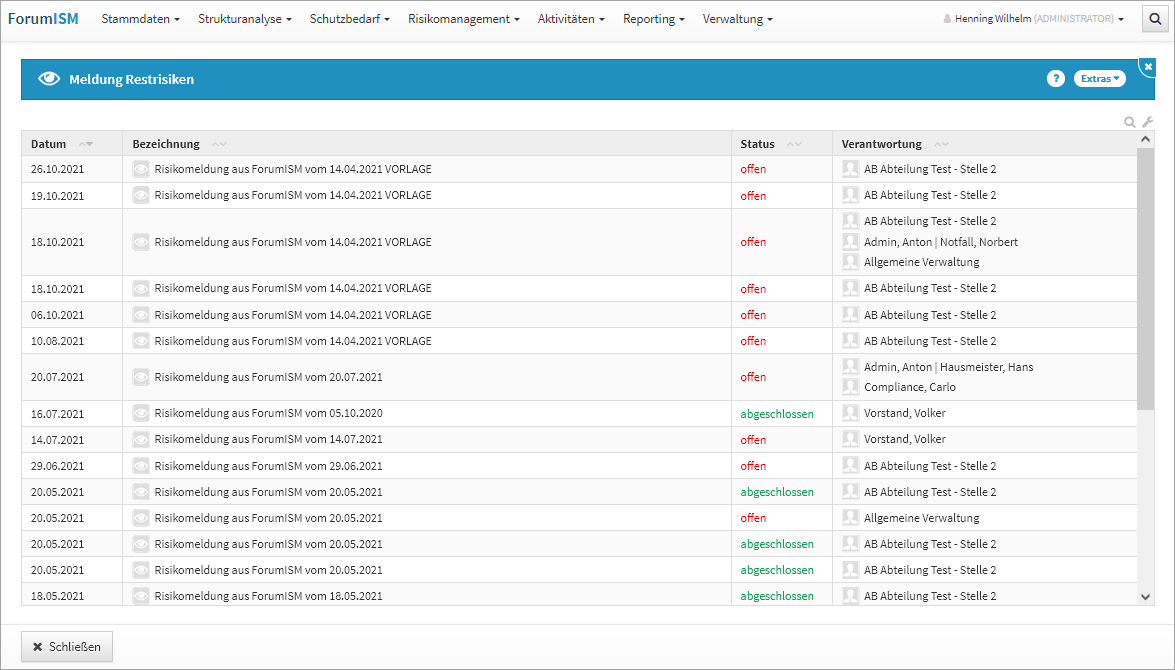Expand the Risikomanagement menu
Image resolution: width=1175 pixels, height=670 pixels.
tap(463, 19)
